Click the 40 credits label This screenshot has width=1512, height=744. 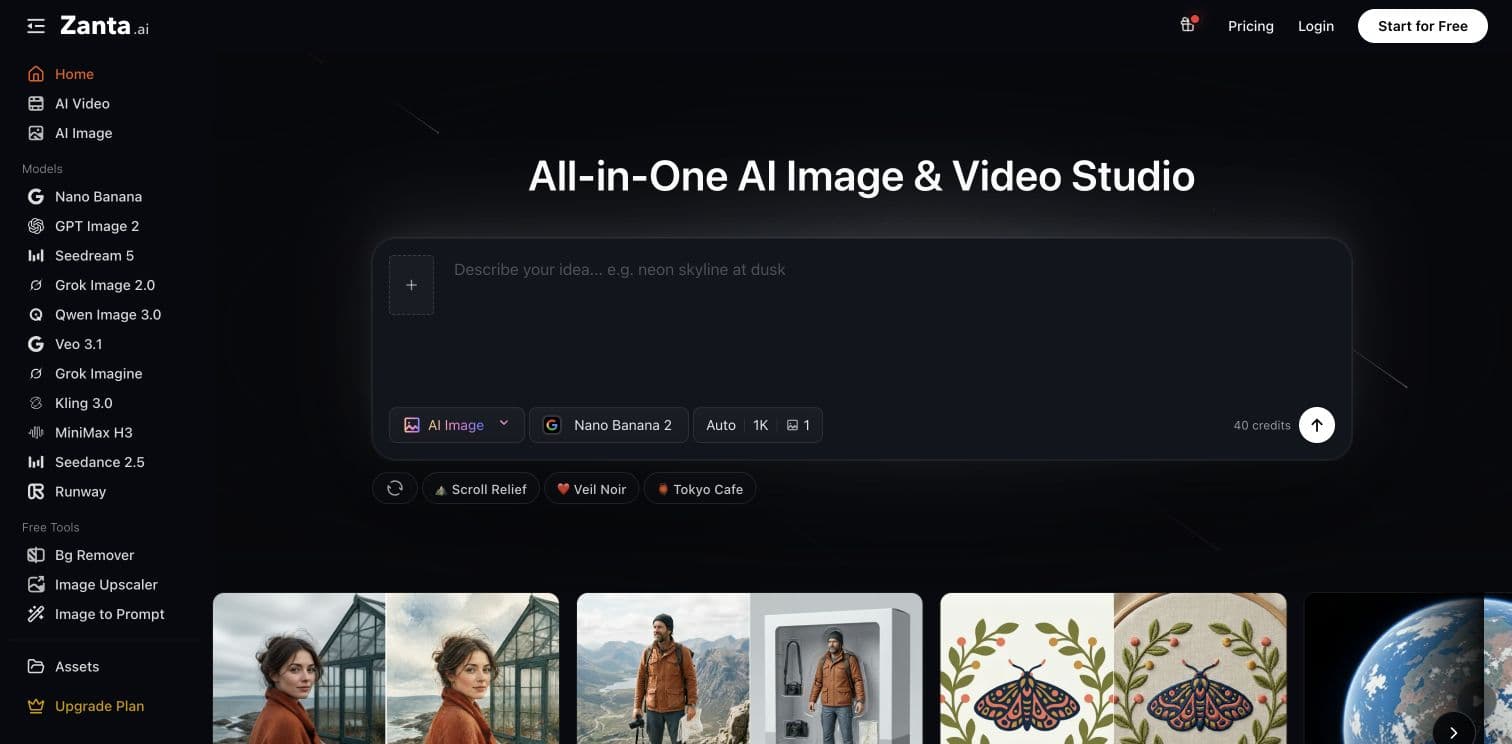pyautogui.click(x=1262, y=426)
